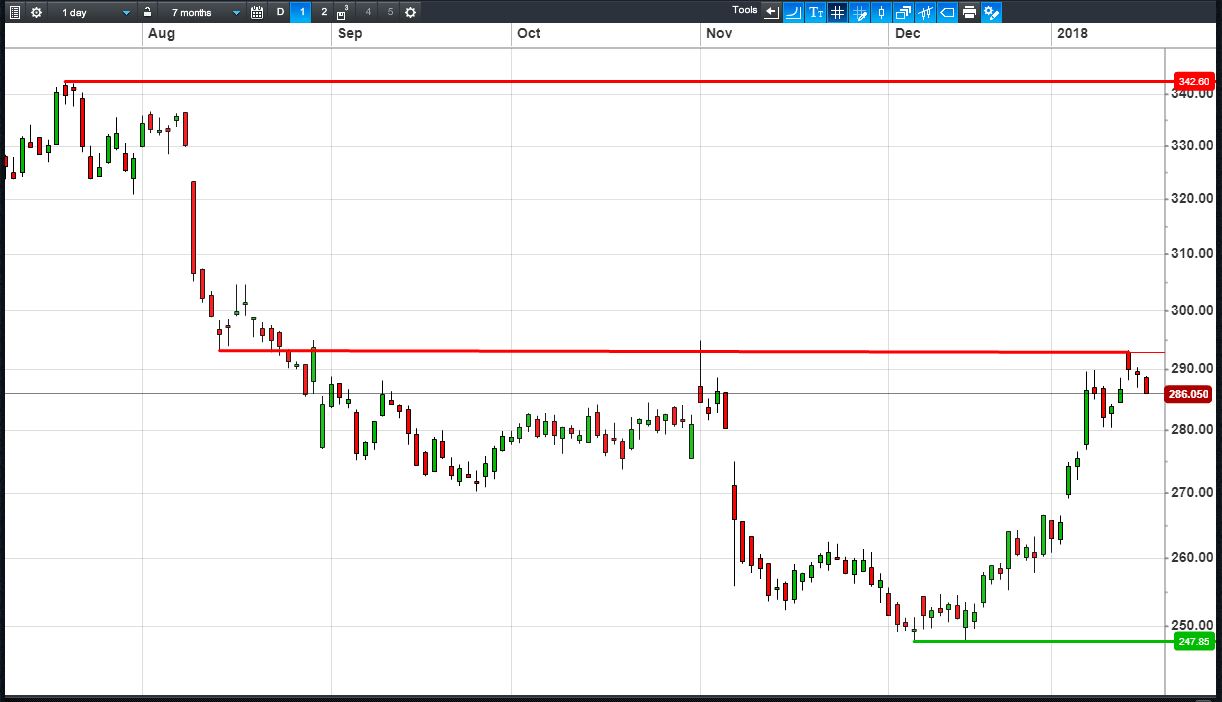1222x702 pixels.
Task: Select the curve drawing tool
Action: click(793, 12)
